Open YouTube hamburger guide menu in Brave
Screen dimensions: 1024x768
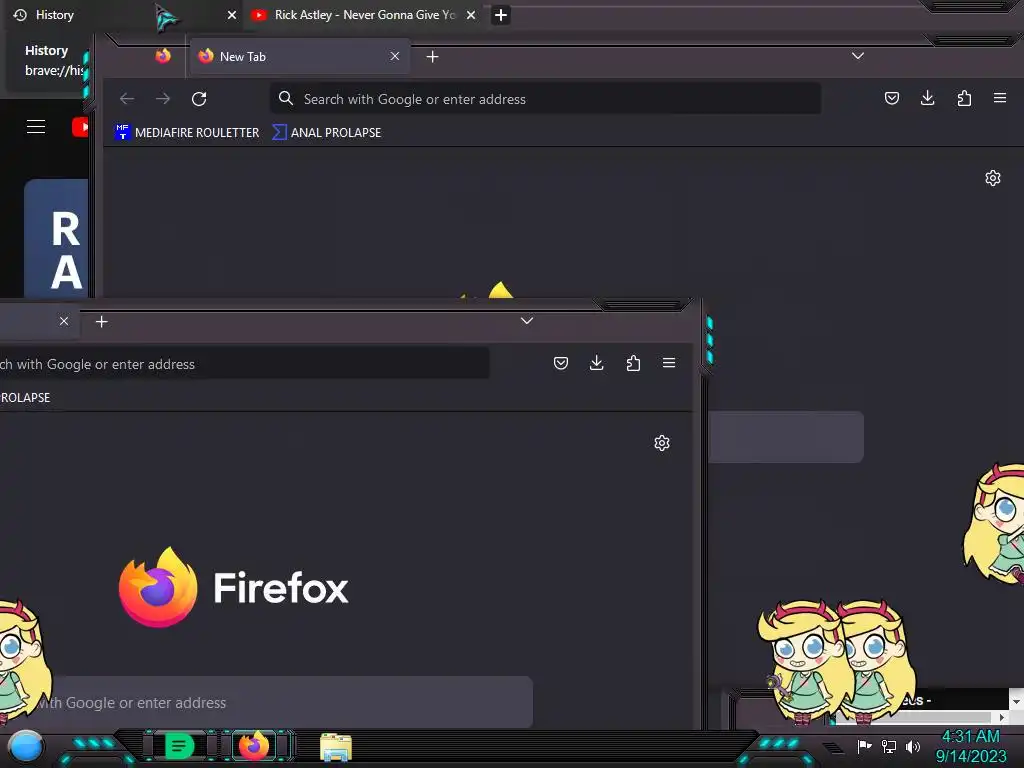36,127
